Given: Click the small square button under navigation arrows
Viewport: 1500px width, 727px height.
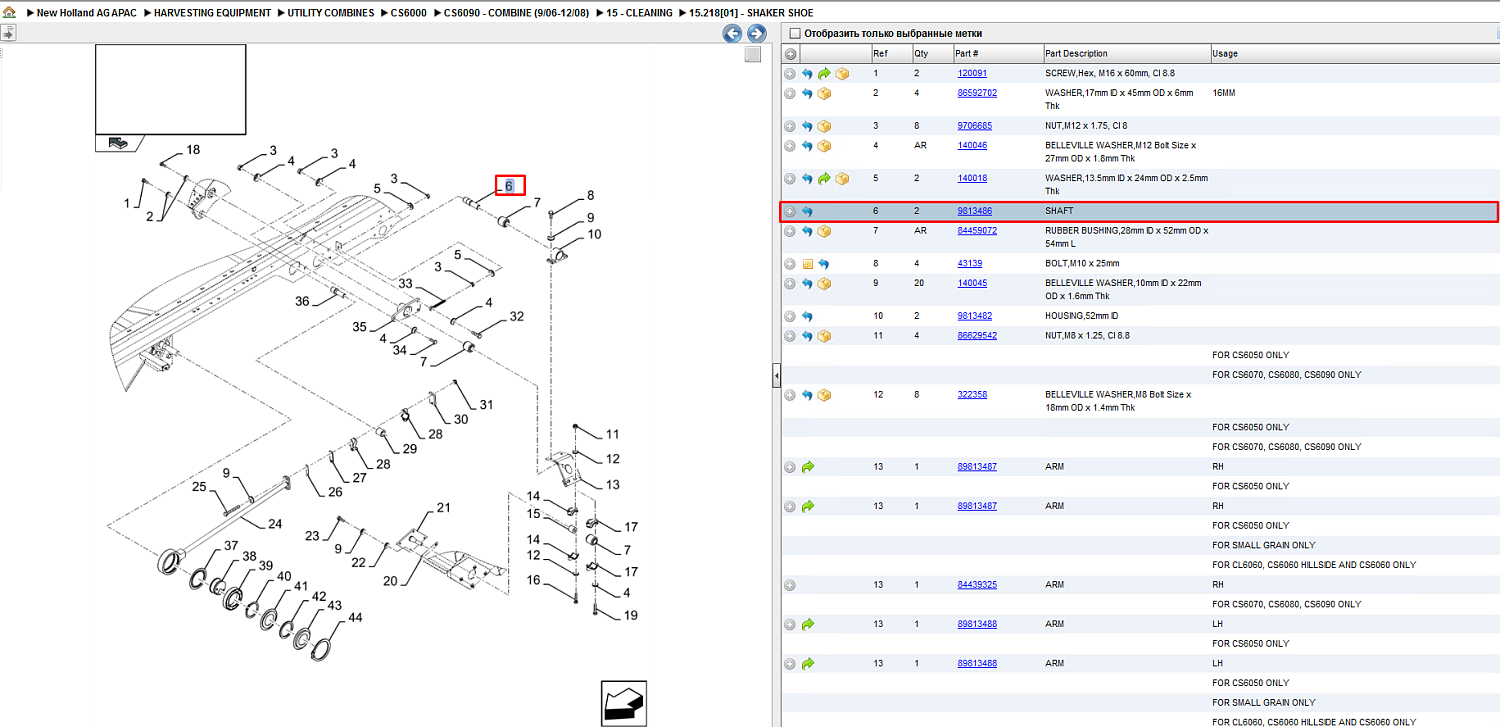Looking at the screenshot, I should tap(753, 55).
